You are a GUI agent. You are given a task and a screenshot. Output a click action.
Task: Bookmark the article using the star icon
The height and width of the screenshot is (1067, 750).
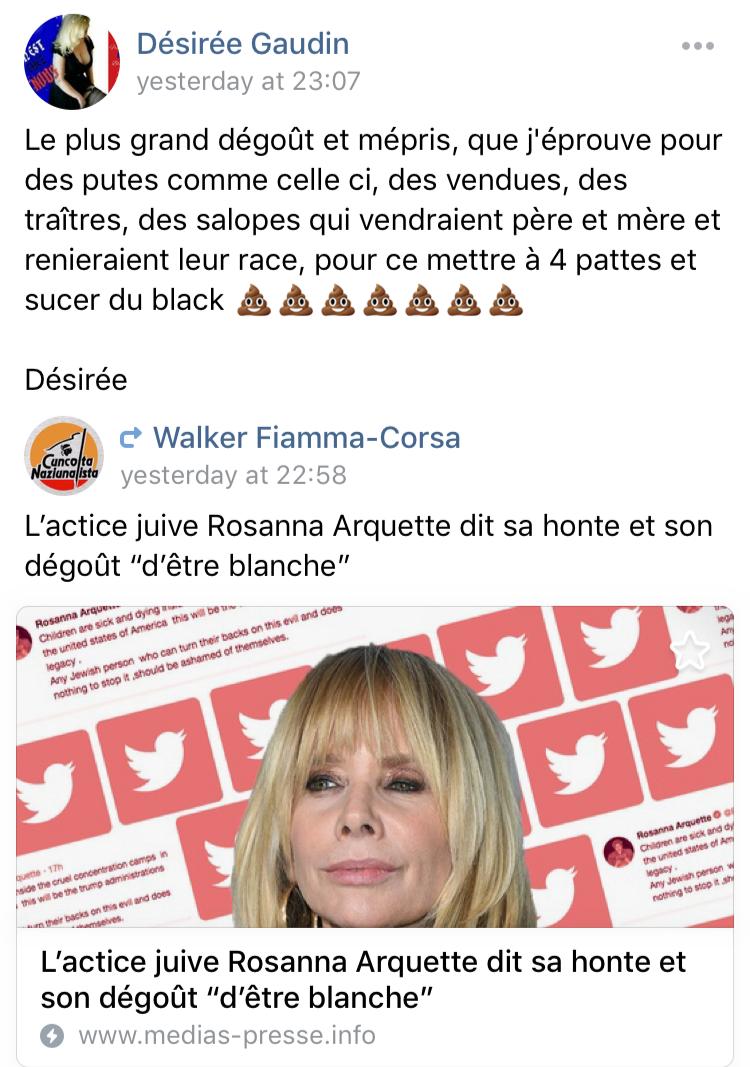(691, 651)
